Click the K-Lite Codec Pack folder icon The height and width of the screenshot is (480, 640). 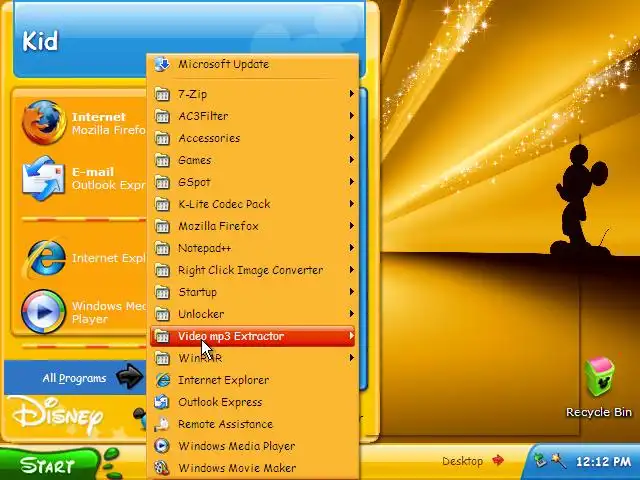162,204
